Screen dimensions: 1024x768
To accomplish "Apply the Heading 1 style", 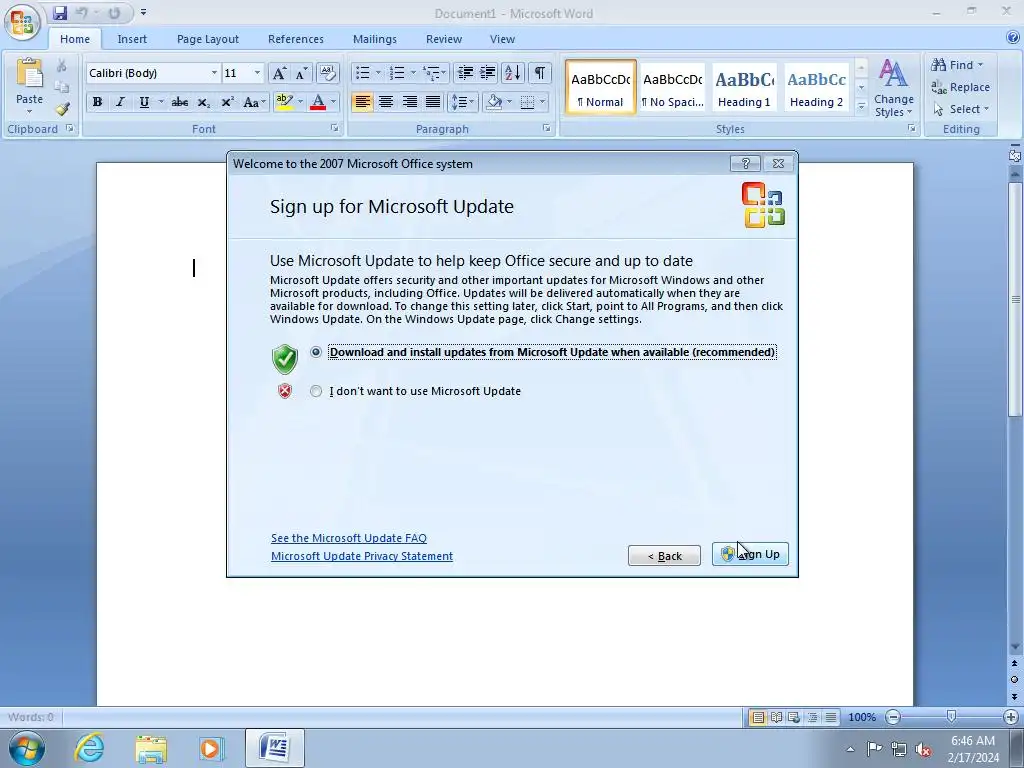I will click(x=744, y=88).
